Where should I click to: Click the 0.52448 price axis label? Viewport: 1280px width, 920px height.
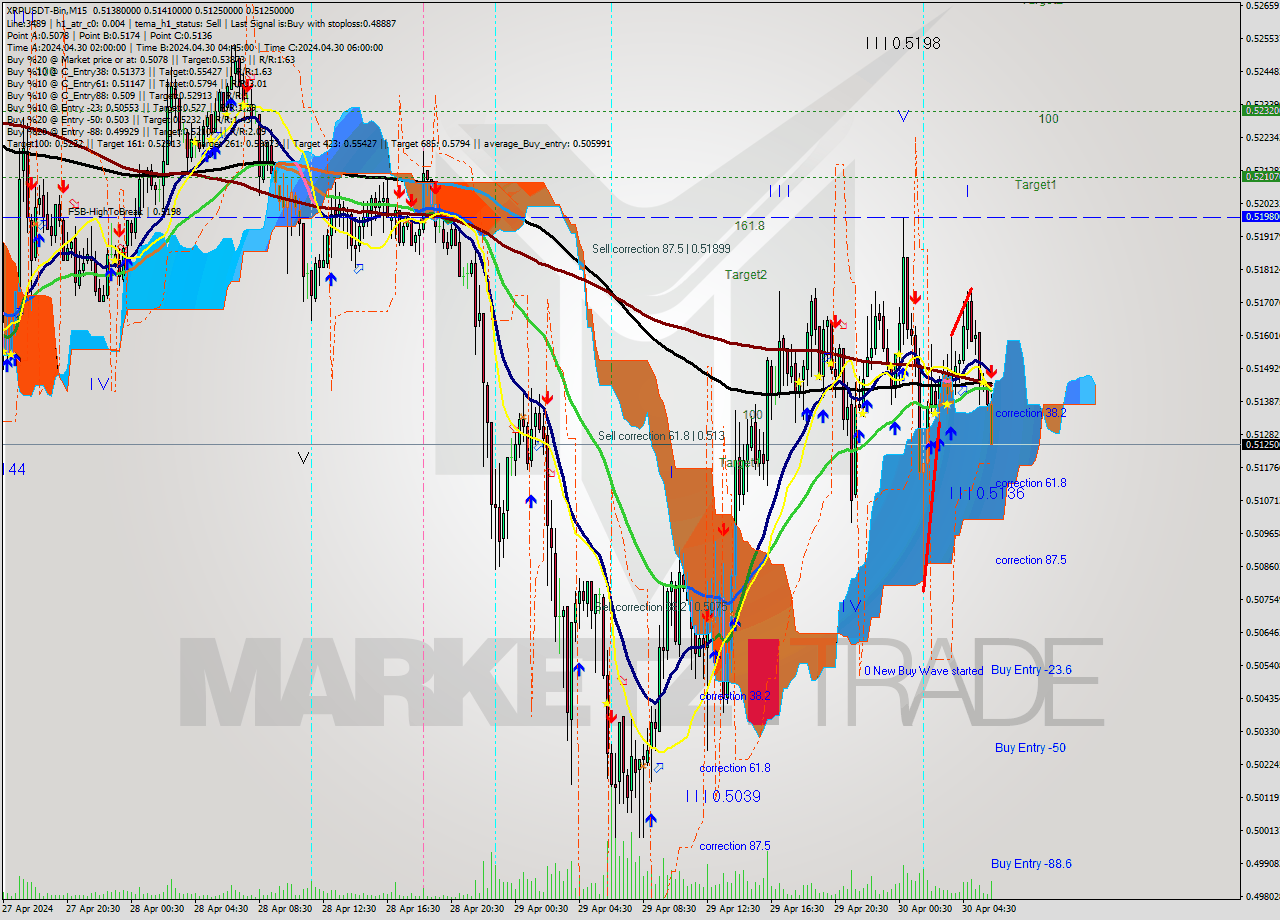tap(1262, 71)
